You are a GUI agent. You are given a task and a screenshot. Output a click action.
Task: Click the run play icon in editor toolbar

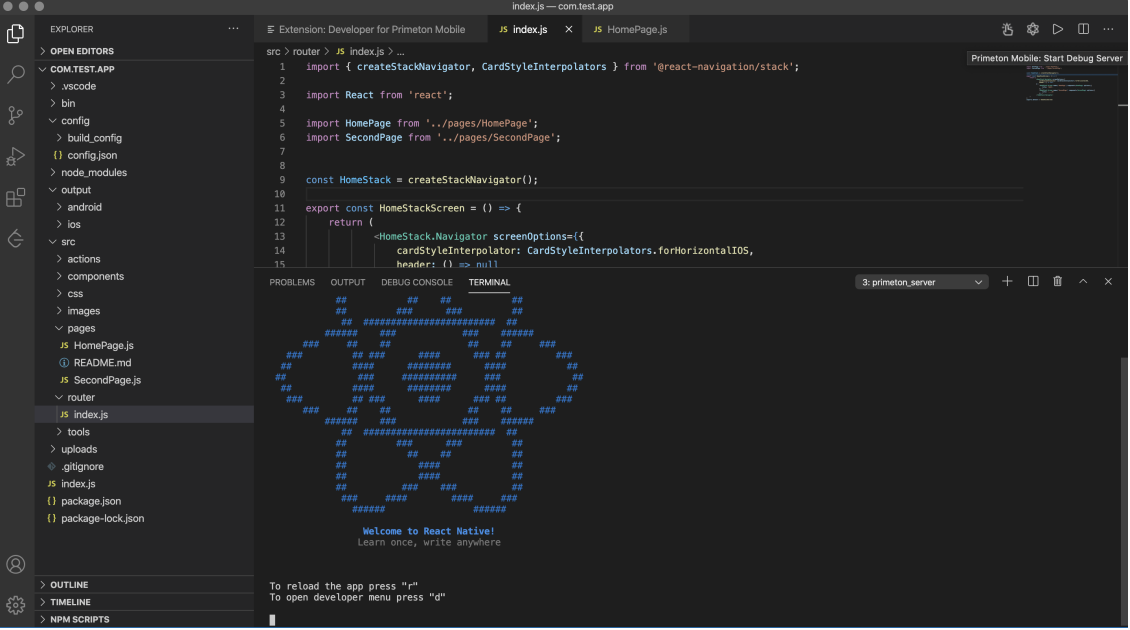1057,30
